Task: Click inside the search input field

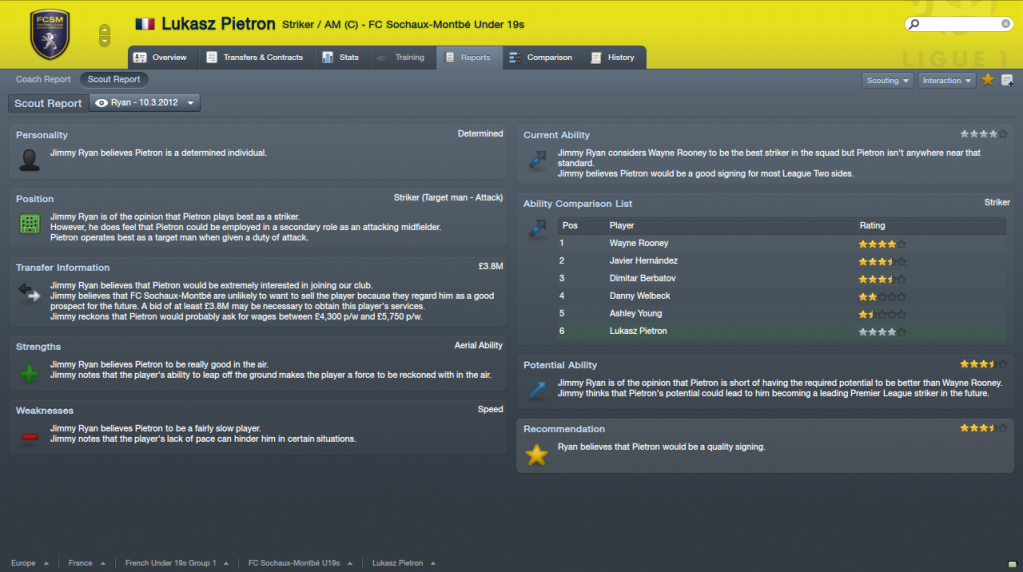Action: tap(959, 24)
